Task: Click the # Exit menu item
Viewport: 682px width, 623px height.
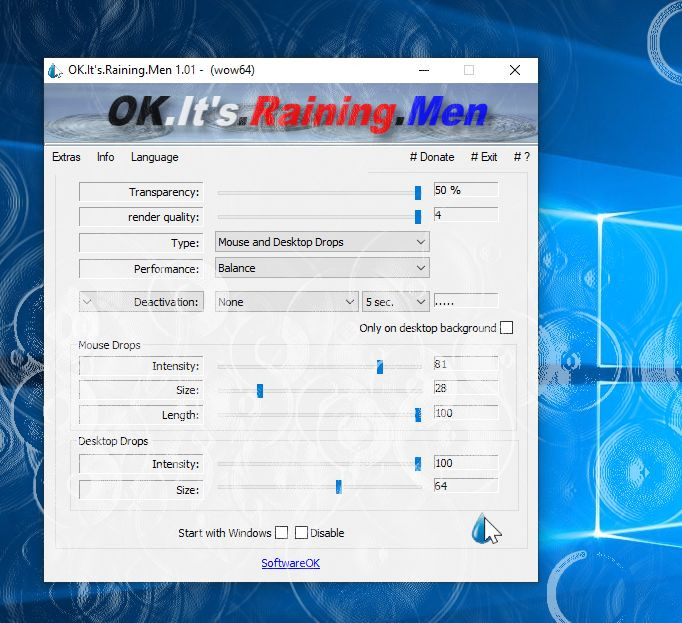Action: tap(484, 157)
